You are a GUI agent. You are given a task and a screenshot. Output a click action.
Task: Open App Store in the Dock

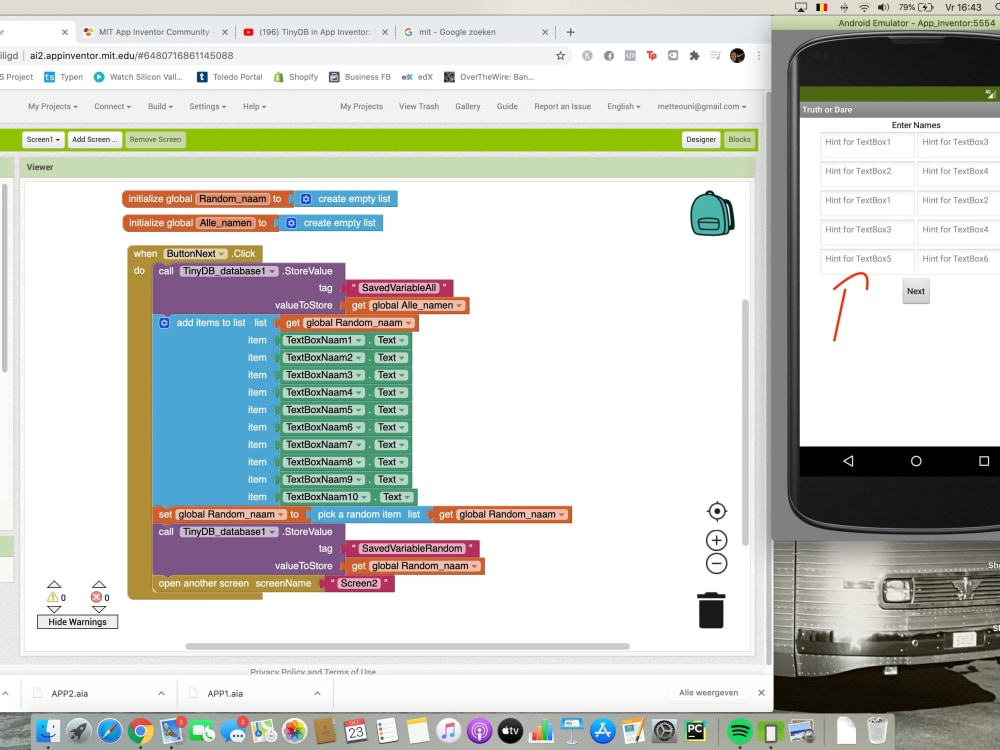click(603, 731)
